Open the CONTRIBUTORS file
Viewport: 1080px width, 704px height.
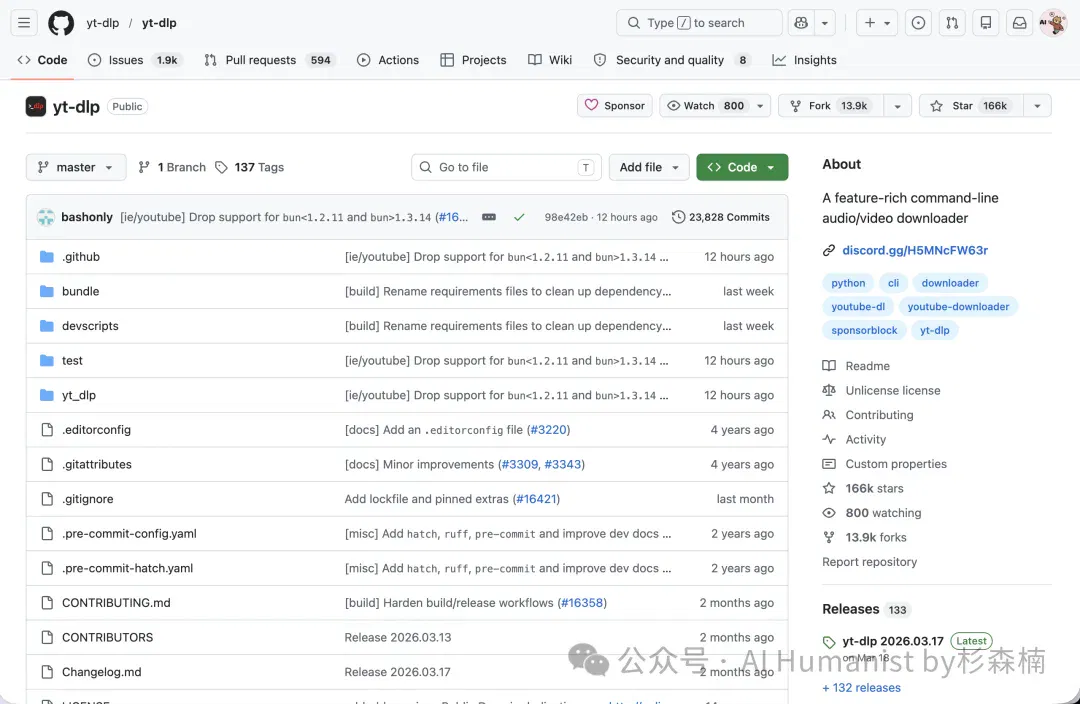107,637
